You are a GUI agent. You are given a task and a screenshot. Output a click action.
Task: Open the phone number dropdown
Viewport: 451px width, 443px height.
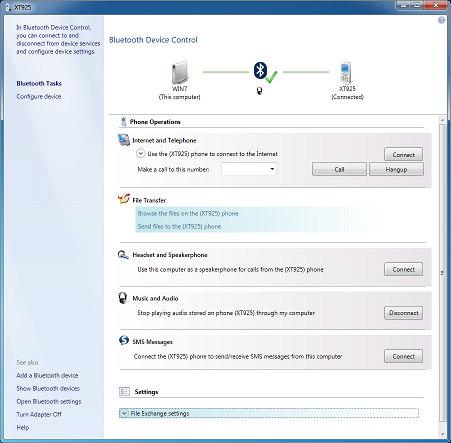coord(272,169)
